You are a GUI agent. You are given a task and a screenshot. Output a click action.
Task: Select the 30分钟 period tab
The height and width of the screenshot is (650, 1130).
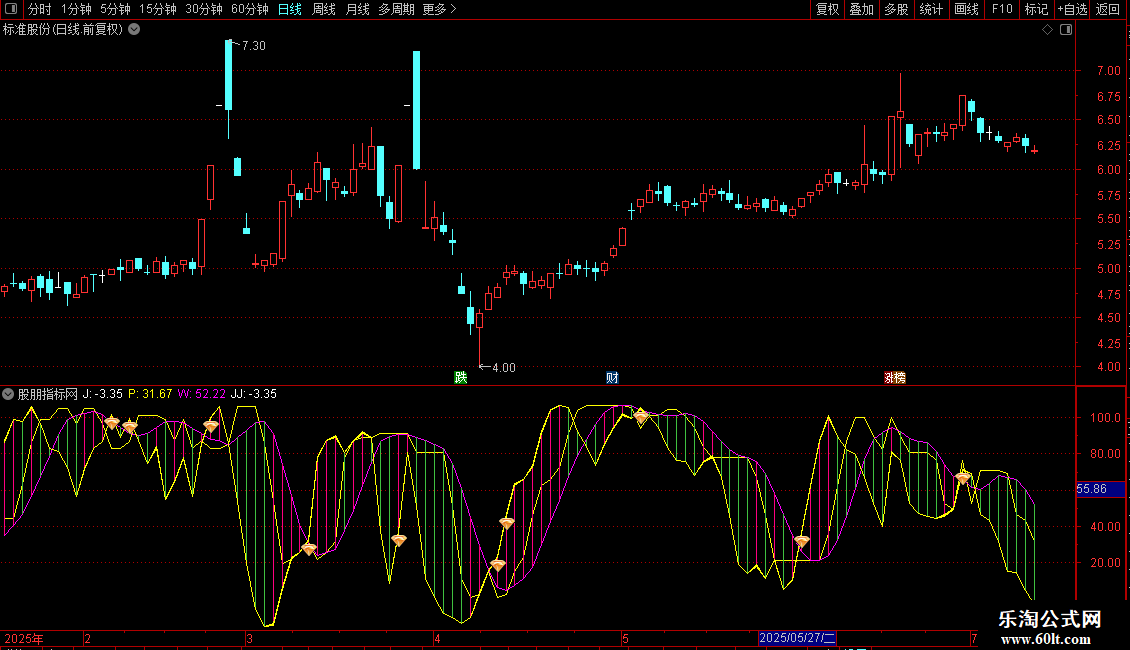click(204, 9)
